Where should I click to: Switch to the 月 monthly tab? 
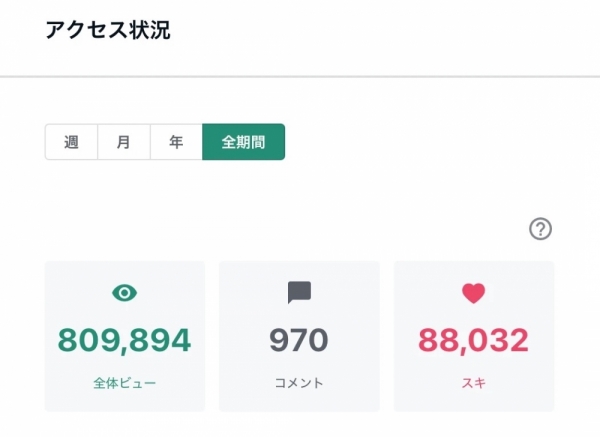tap(124, 142)
